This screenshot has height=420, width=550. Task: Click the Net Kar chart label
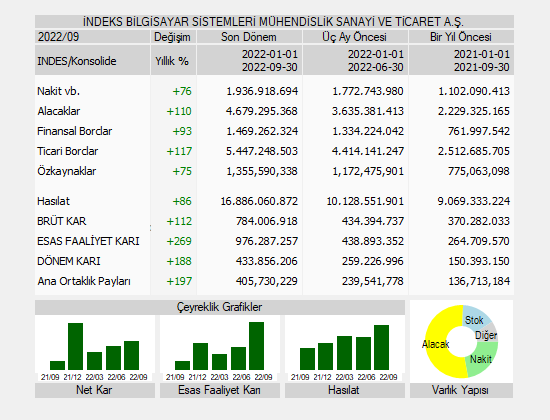95,390
